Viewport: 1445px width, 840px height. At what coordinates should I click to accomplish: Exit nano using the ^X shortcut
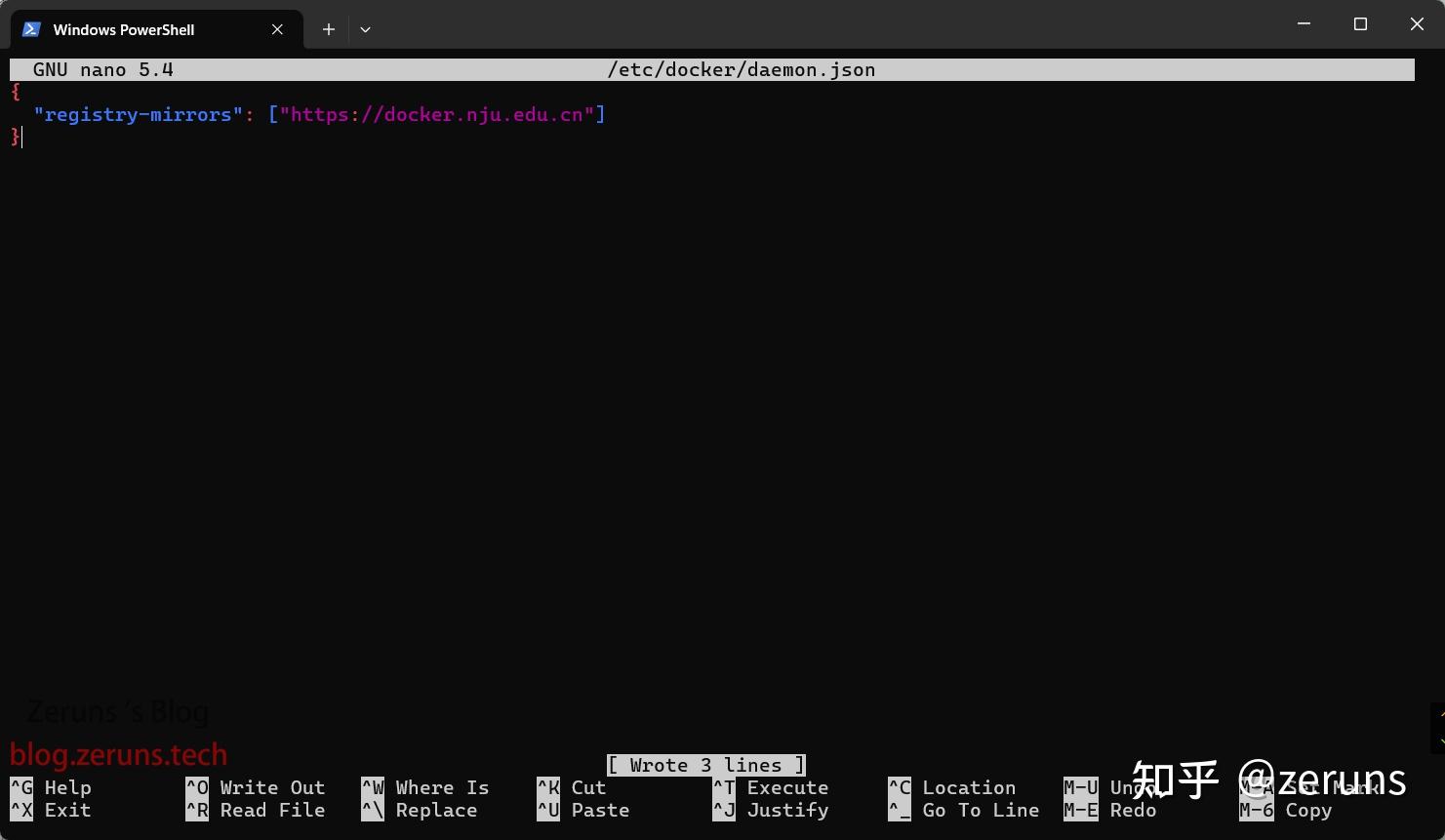49,810
